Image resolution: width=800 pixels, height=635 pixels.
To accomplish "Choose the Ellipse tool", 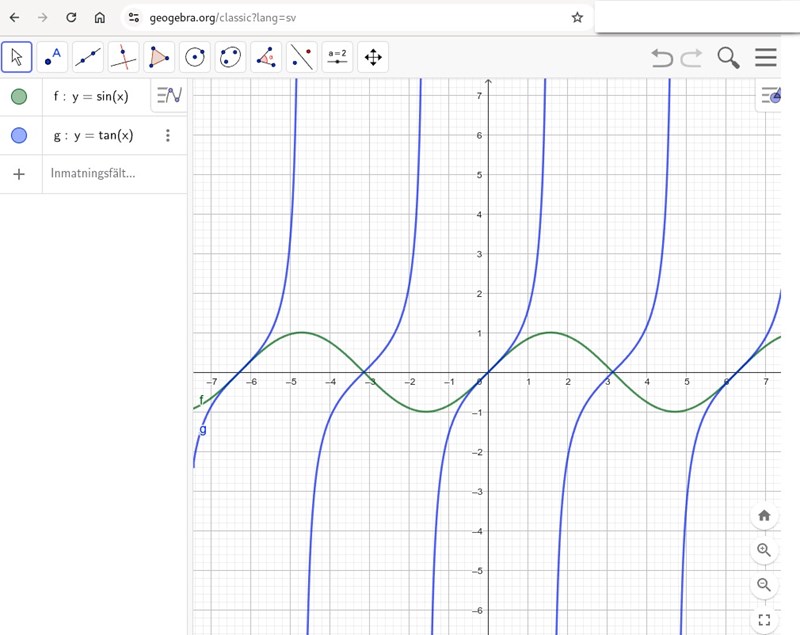I will point(230,57).
